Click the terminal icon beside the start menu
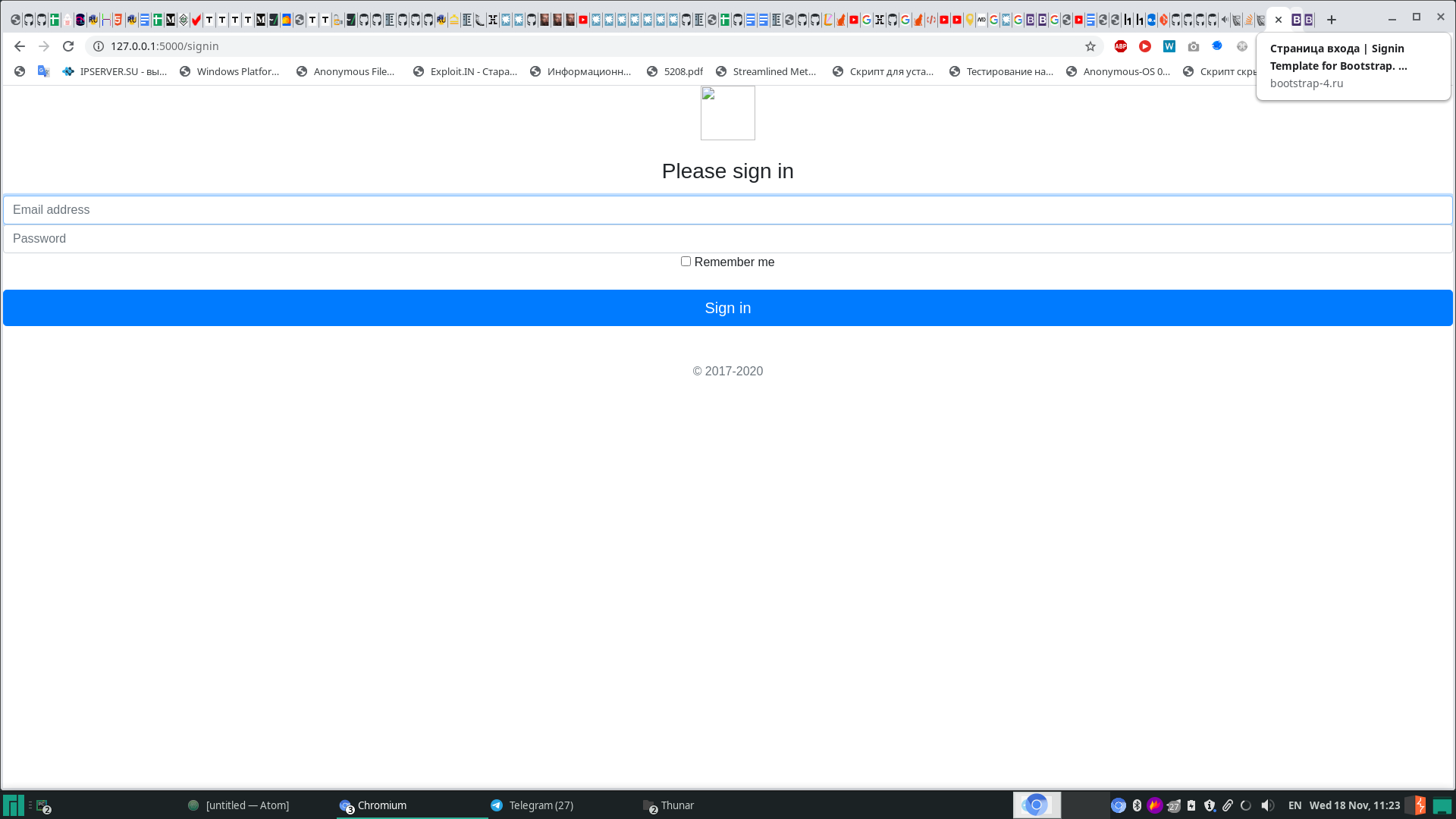The height and width of the screenshot is (819, 1456). (x=43, y=805)
